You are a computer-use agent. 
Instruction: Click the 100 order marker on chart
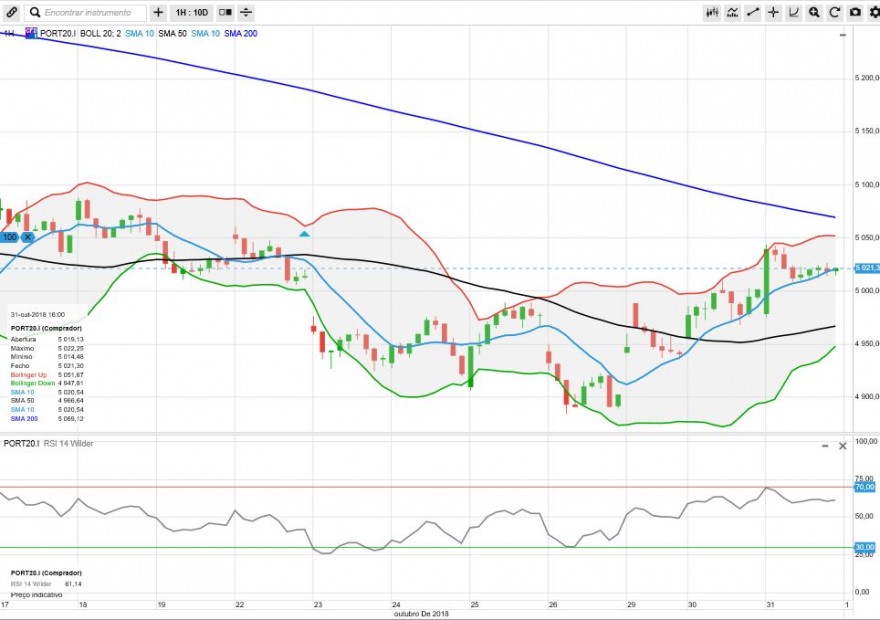[10, 237]
